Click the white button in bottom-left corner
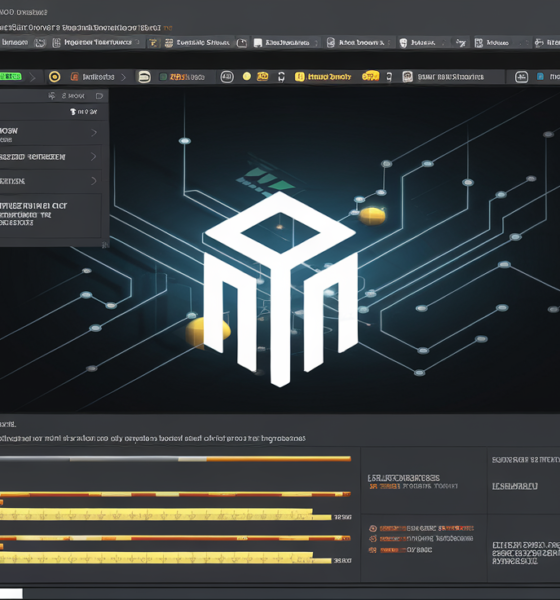The width and height of the screenshot is (560, 600). [11, 593]
